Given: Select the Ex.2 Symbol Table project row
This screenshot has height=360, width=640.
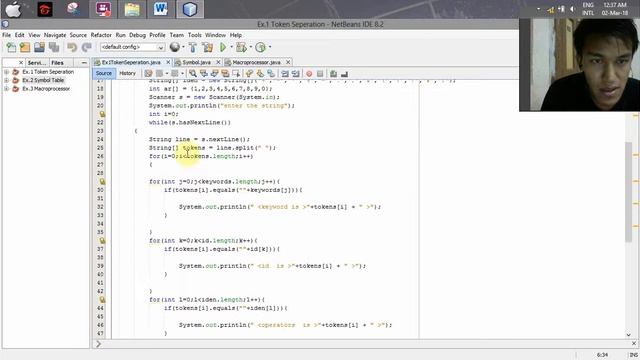Looking at the screenshot, I should point(43,80).
